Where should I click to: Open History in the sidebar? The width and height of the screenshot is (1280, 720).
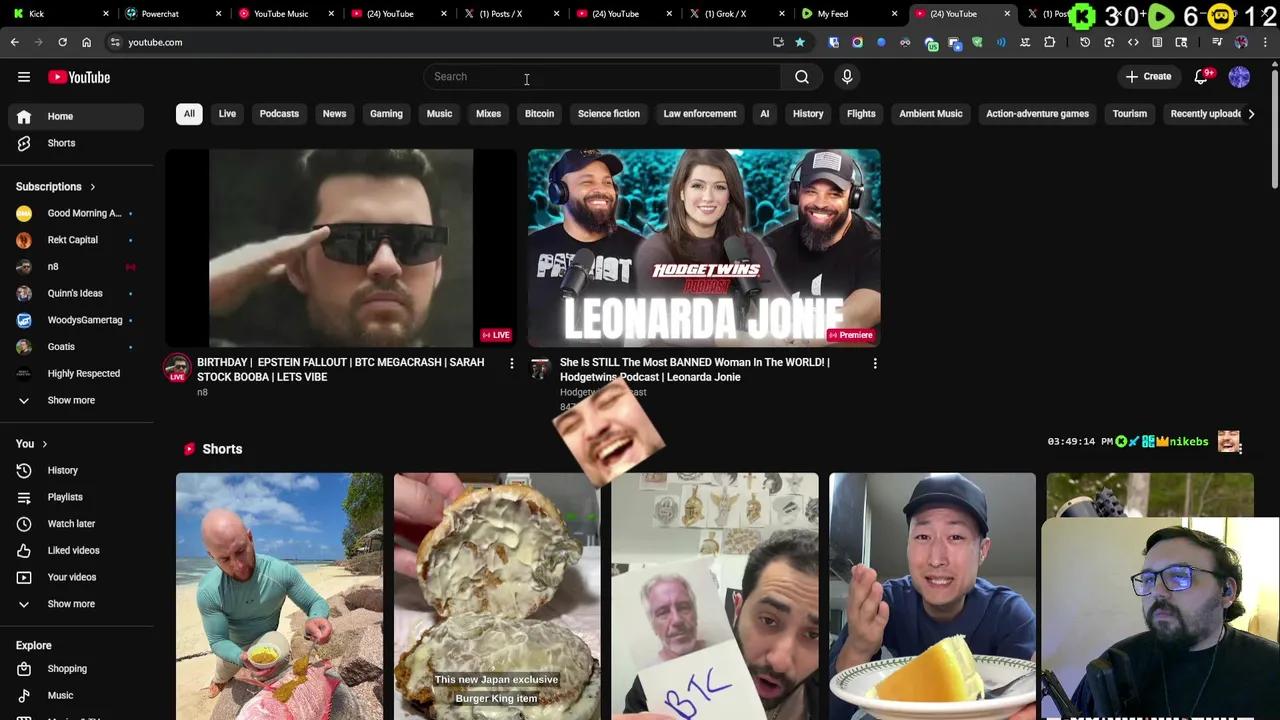pos(76,470)
